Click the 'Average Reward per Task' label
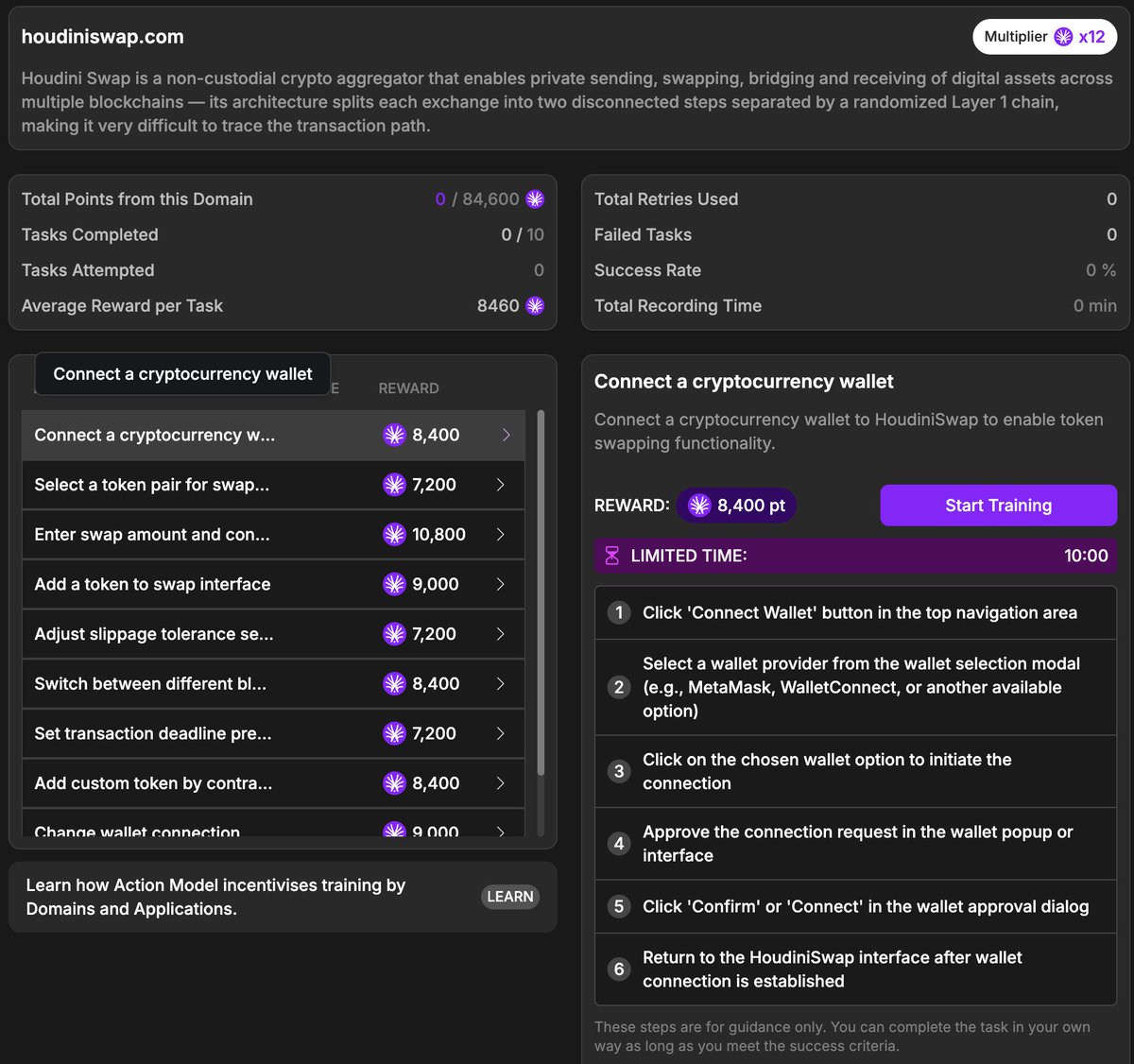This screenshot has height=1064, width=1134. [x=122, y=306]
